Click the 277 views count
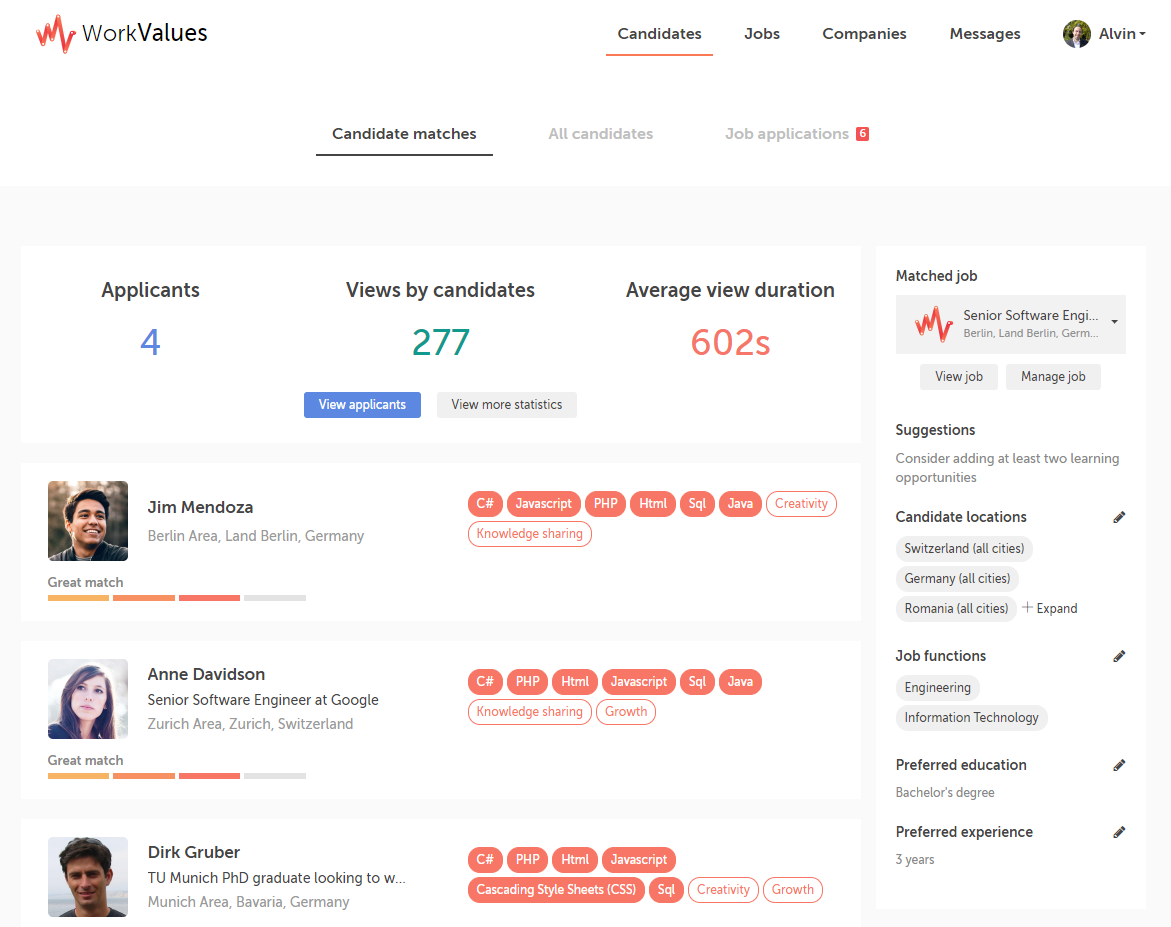This screenshot has height=927, width=1171. [x=441, y=342]
